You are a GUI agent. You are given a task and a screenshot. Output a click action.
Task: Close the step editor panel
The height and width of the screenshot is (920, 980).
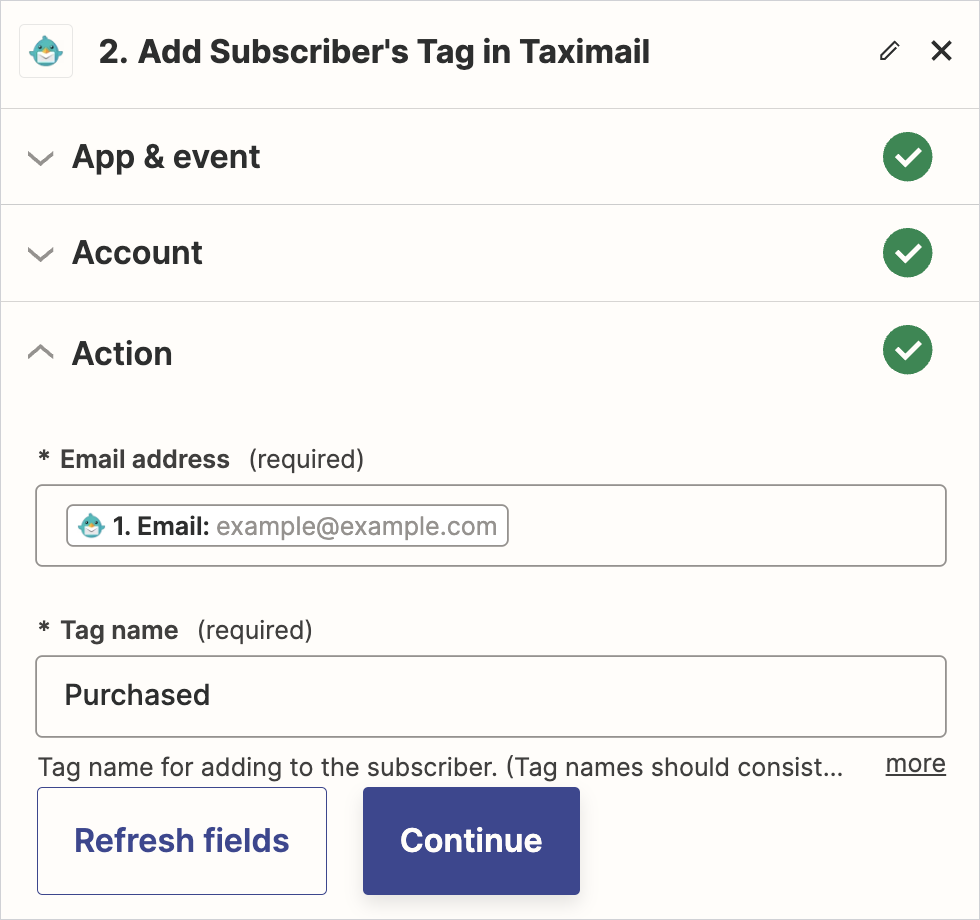(941, 51)
